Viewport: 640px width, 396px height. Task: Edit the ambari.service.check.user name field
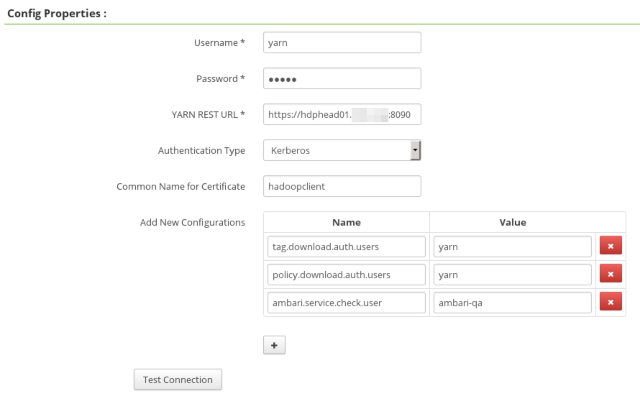tap(347, 303)
